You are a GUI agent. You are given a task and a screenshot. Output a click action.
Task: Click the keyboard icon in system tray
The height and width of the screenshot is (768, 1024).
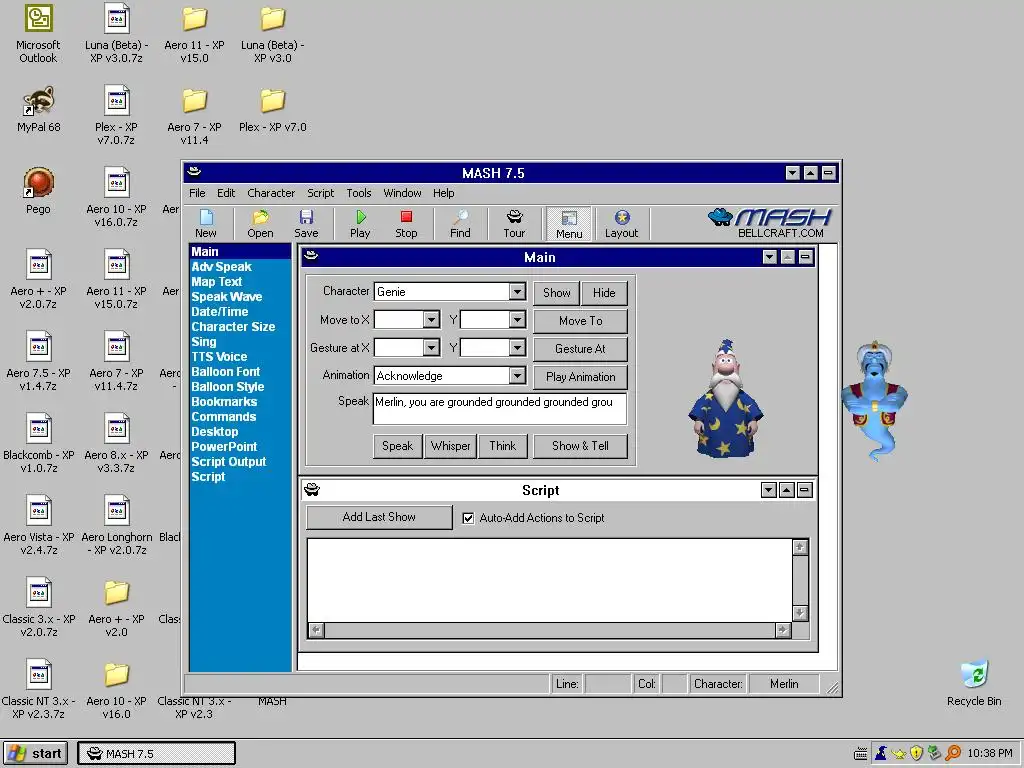pyautogui.click(x=861, y=754)
